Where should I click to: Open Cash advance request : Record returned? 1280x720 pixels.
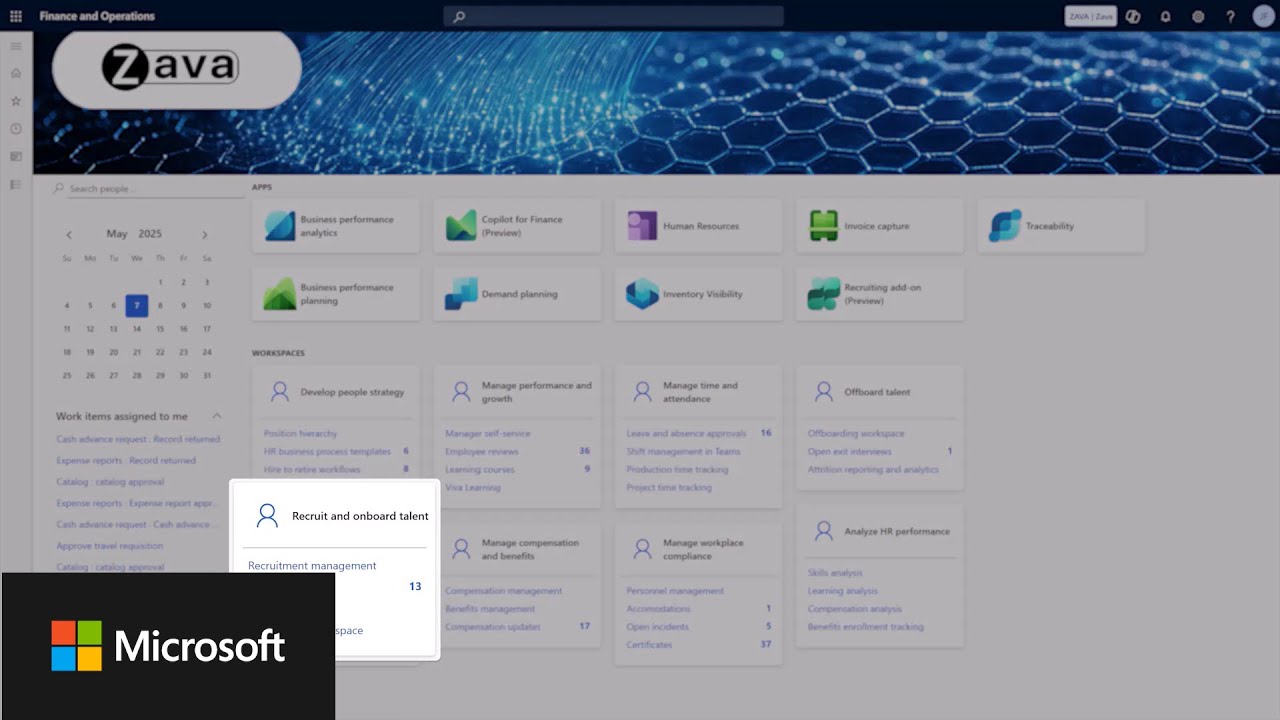pyautogui.click(x=138, y=439)
